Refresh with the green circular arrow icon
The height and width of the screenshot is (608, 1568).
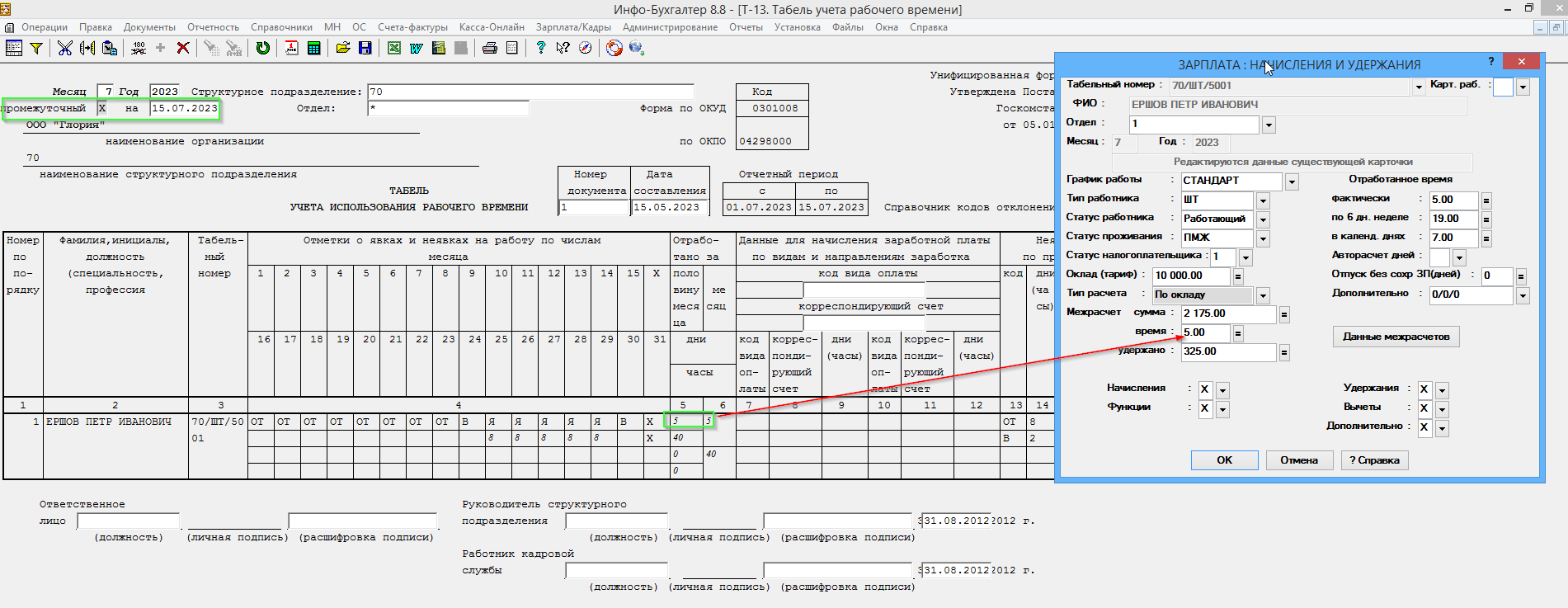click(263, 48)
